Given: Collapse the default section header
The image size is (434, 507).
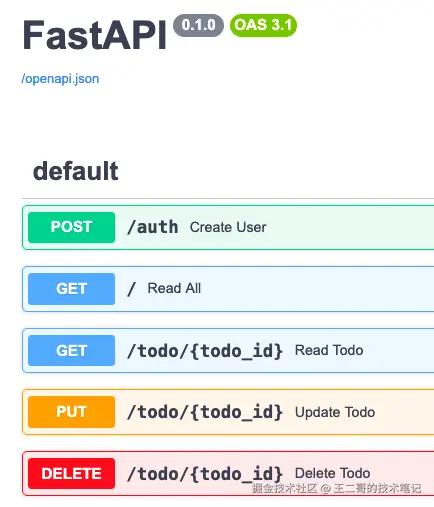Looking at the screenshot, I should (76, 171).
